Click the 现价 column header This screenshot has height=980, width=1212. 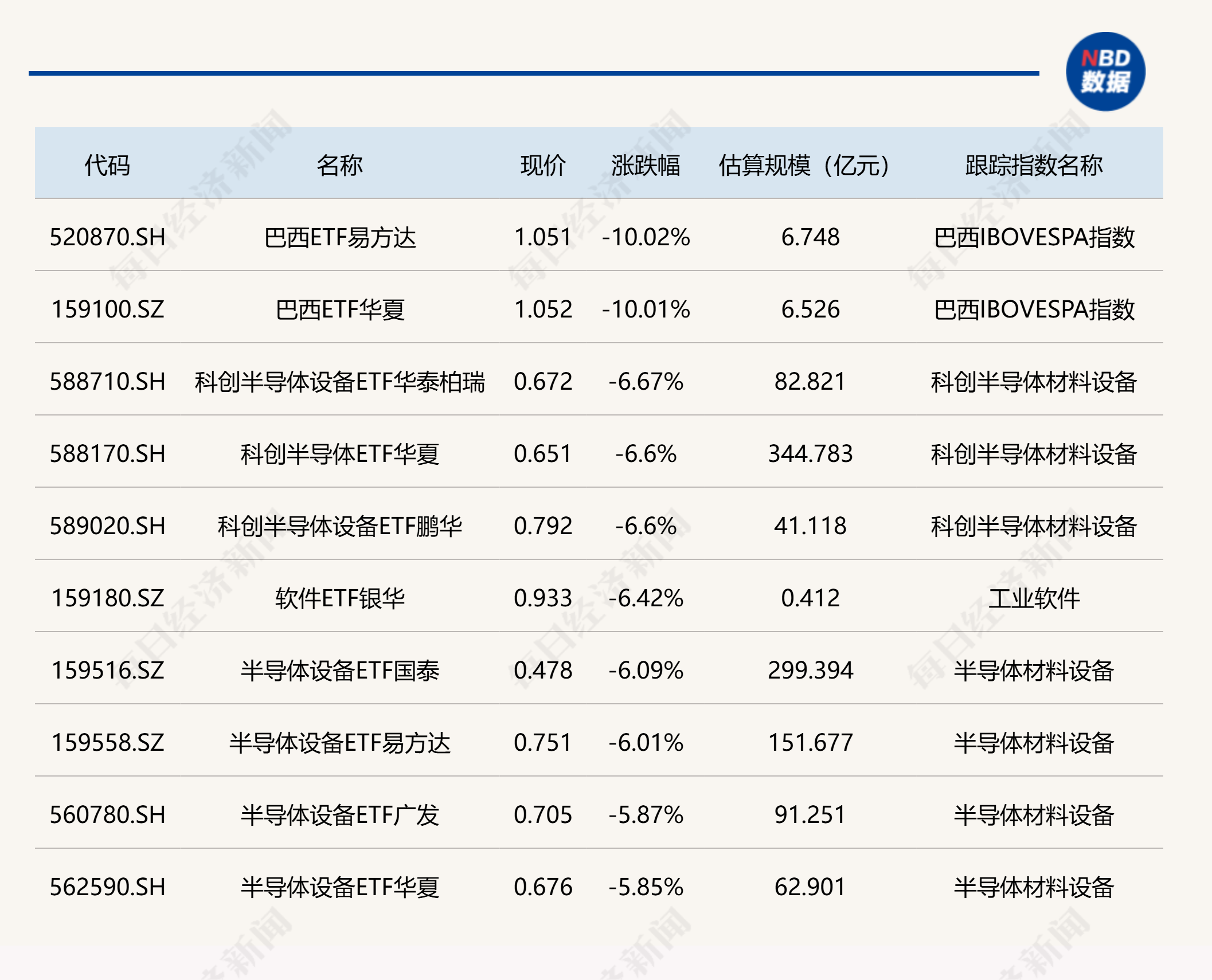coord(543,166)
